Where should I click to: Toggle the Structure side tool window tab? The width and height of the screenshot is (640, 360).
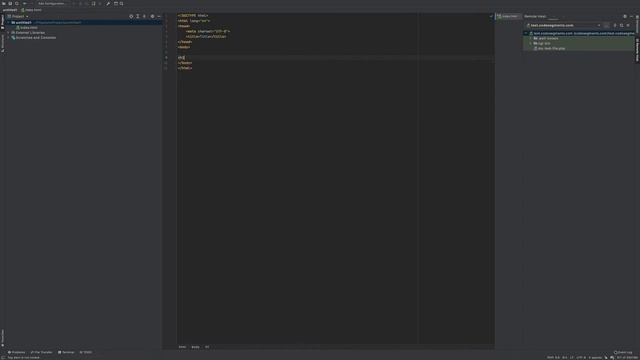[2, 43]
